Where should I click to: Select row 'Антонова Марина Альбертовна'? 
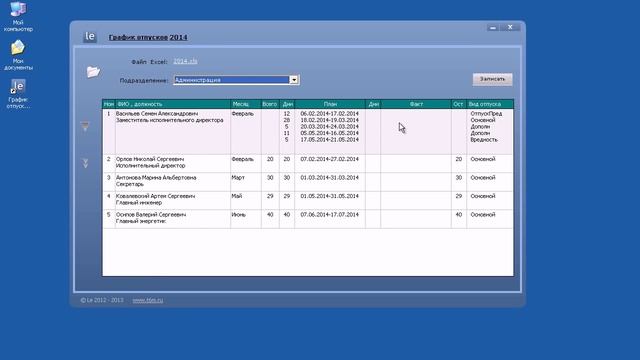308,182
